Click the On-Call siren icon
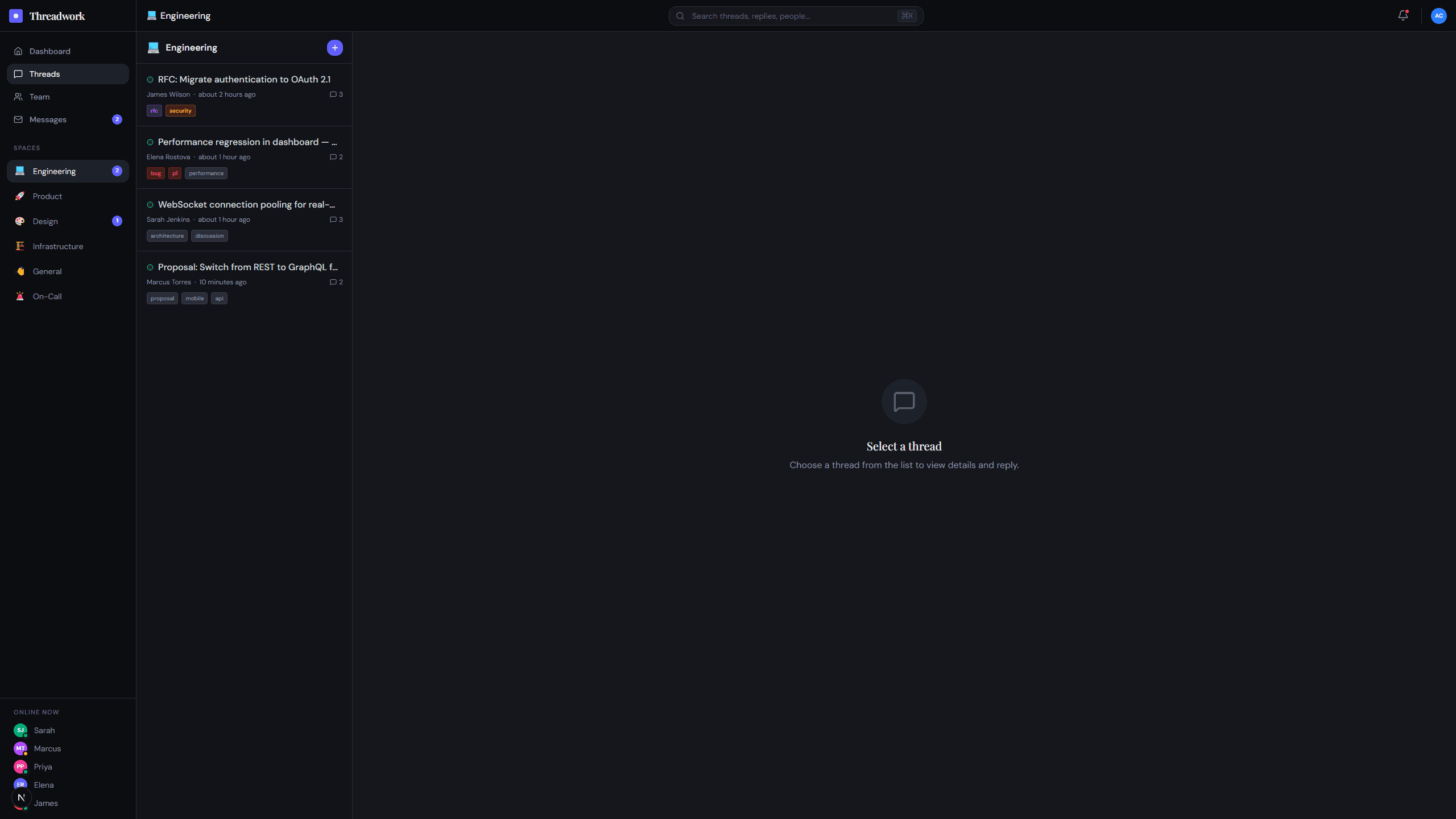 (20, 296)
